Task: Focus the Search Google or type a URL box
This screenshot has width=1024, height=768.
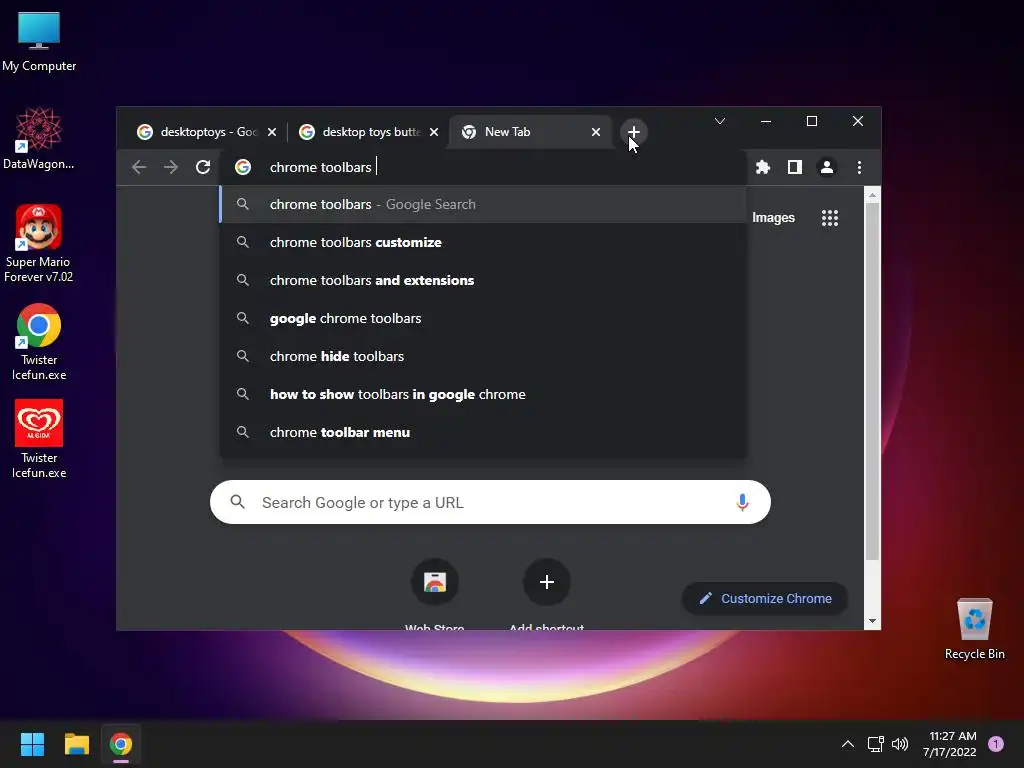Action: (490, 502)
